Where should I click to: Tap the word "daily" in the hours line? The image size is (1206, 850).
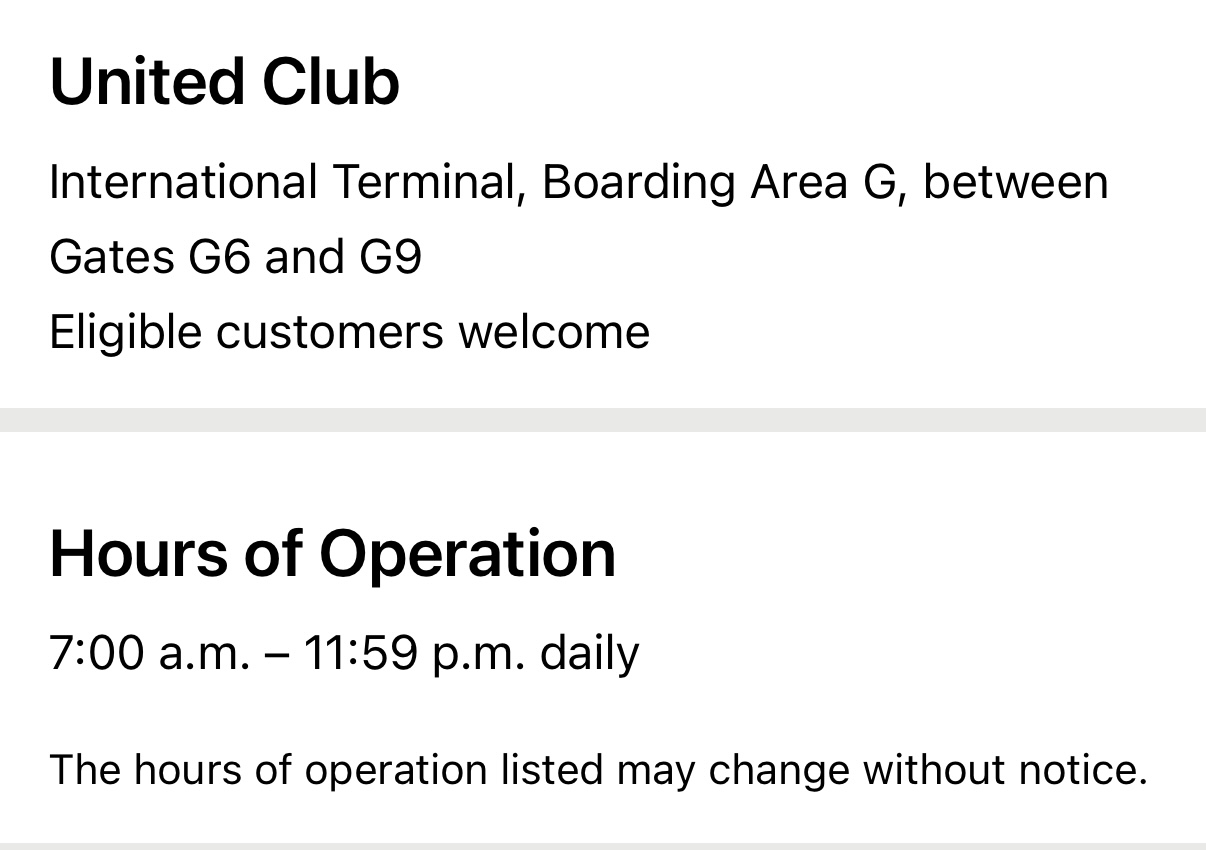[589, 654]
